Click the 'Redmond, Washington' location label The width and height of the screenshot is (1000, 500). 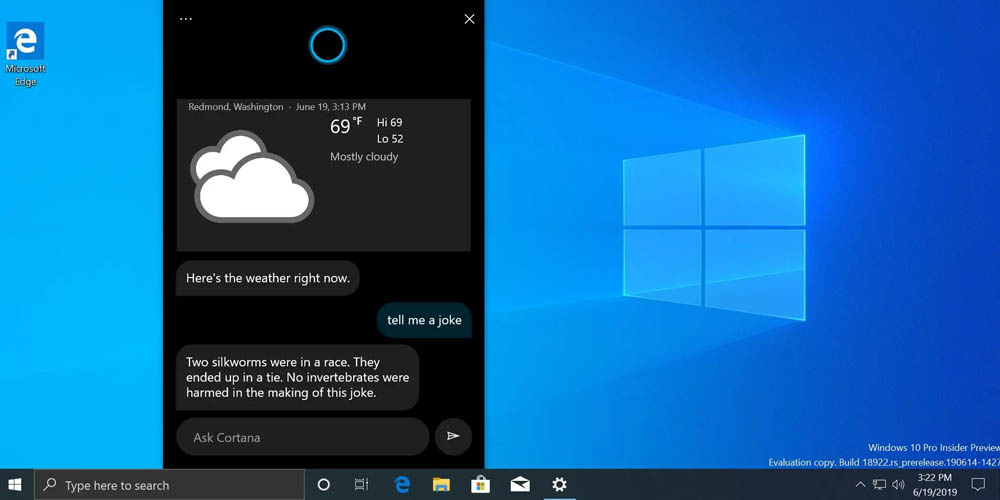[x=235, y=107]
